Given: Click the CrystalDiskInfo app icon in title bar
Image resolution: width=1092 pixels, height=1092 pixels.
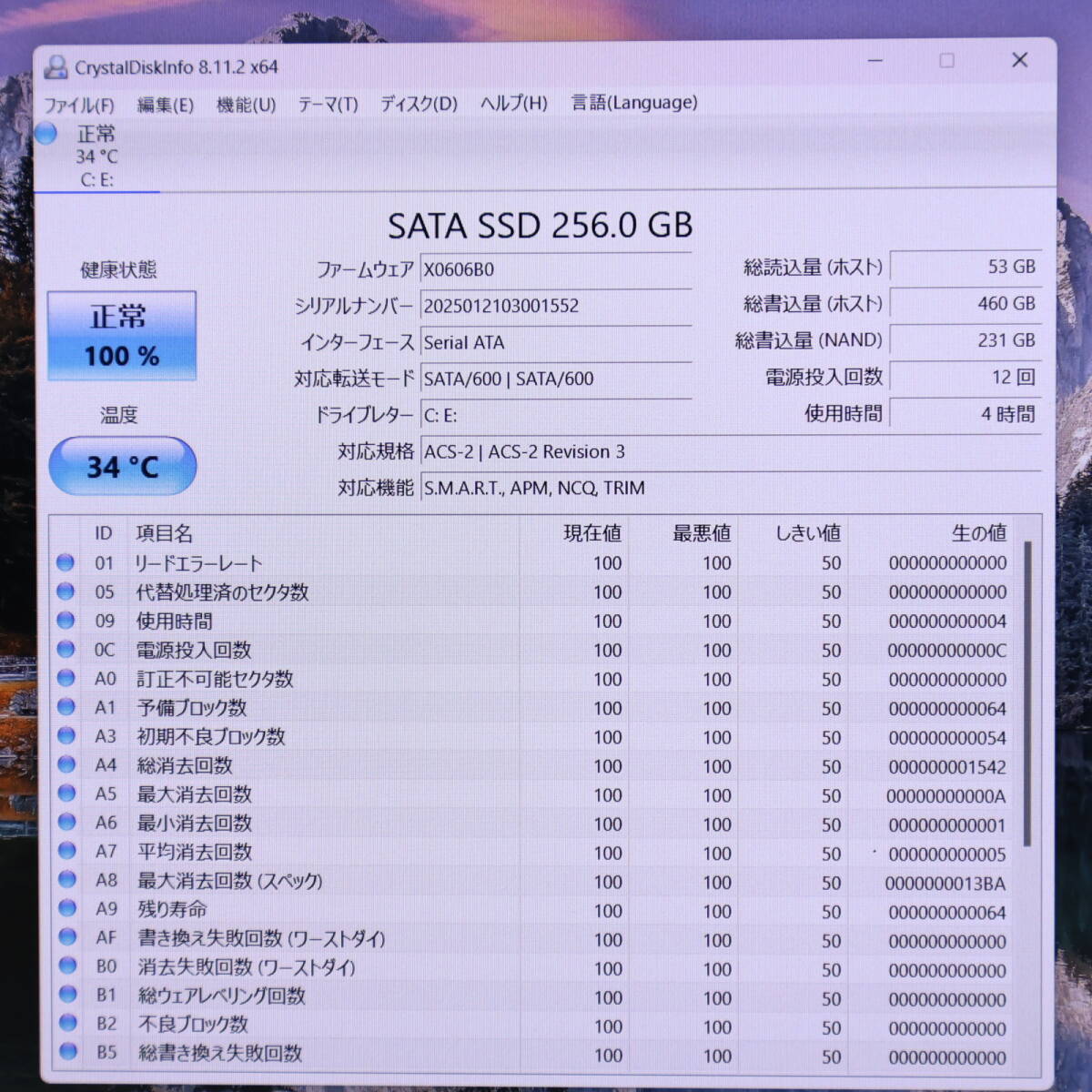Looking at the screenshot, I should [x=56, y=67].
